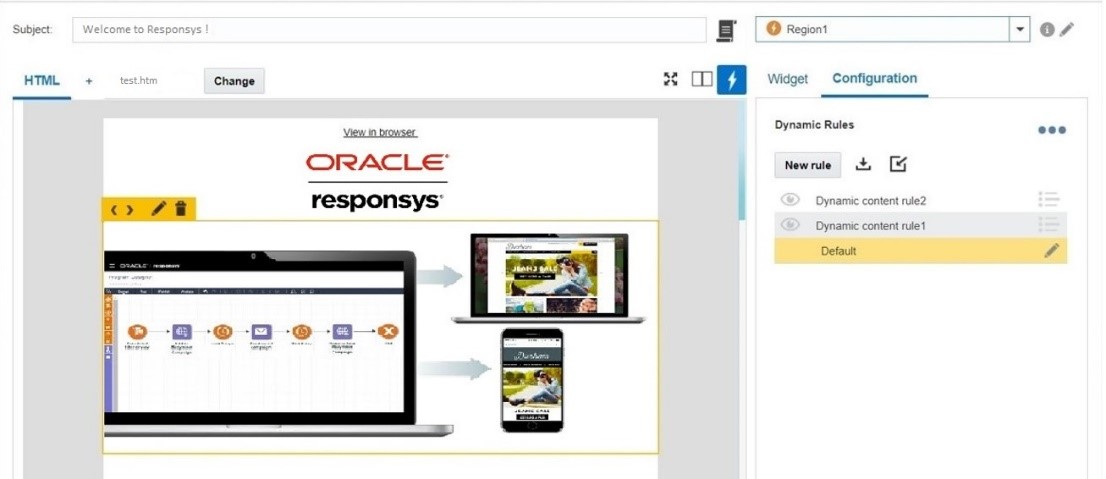Expand the Region1 dropdown arrow

tap(1020, 30)
